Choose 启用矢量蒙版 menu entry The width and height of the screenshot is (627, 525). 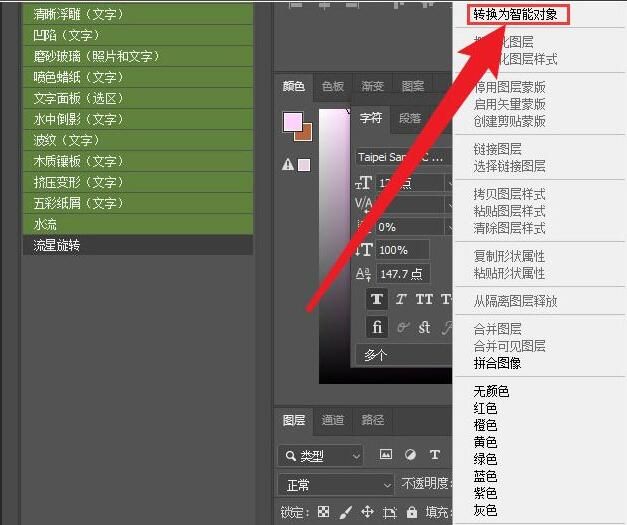point(509,104)
